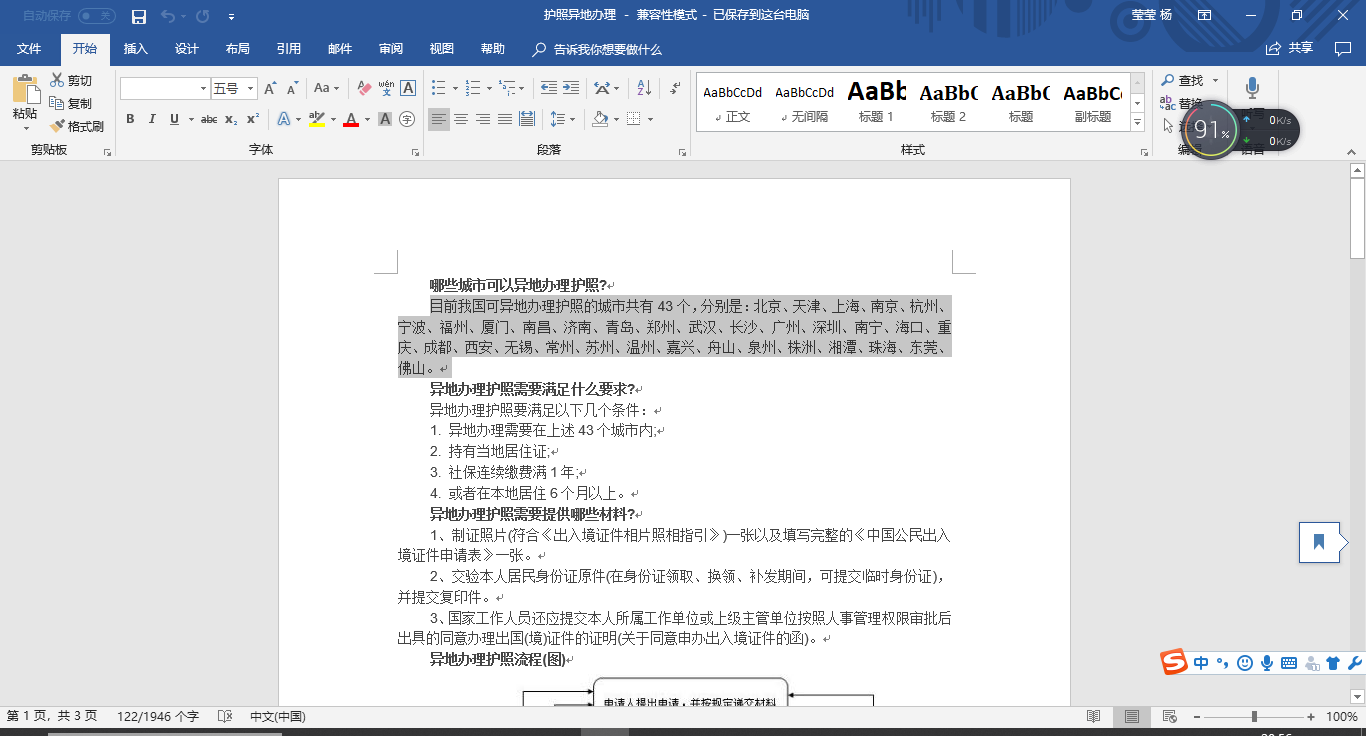Switch to the 设计 (Design) tab

coord(186,49)
